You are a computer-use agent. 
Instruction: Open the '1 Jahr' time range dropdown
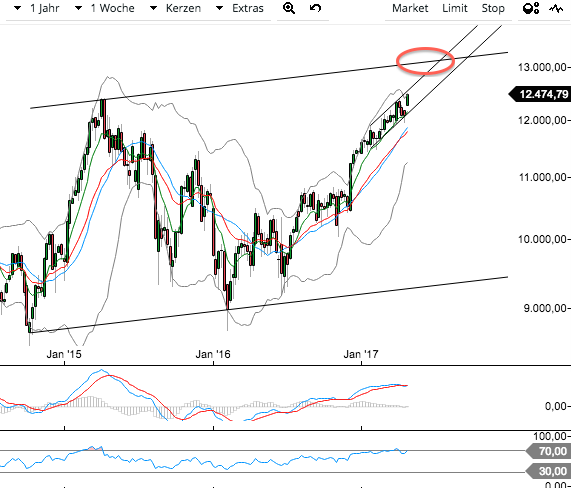coord(38,8)
